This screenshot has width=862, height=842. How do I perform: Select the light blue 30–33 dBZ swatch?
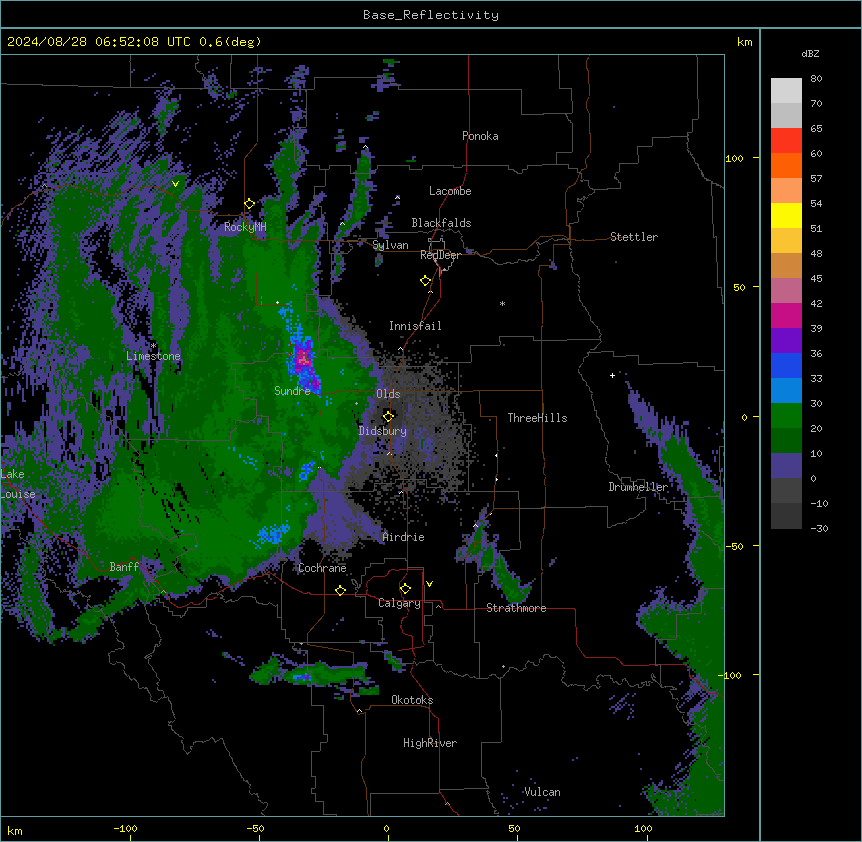click(786, 390)
